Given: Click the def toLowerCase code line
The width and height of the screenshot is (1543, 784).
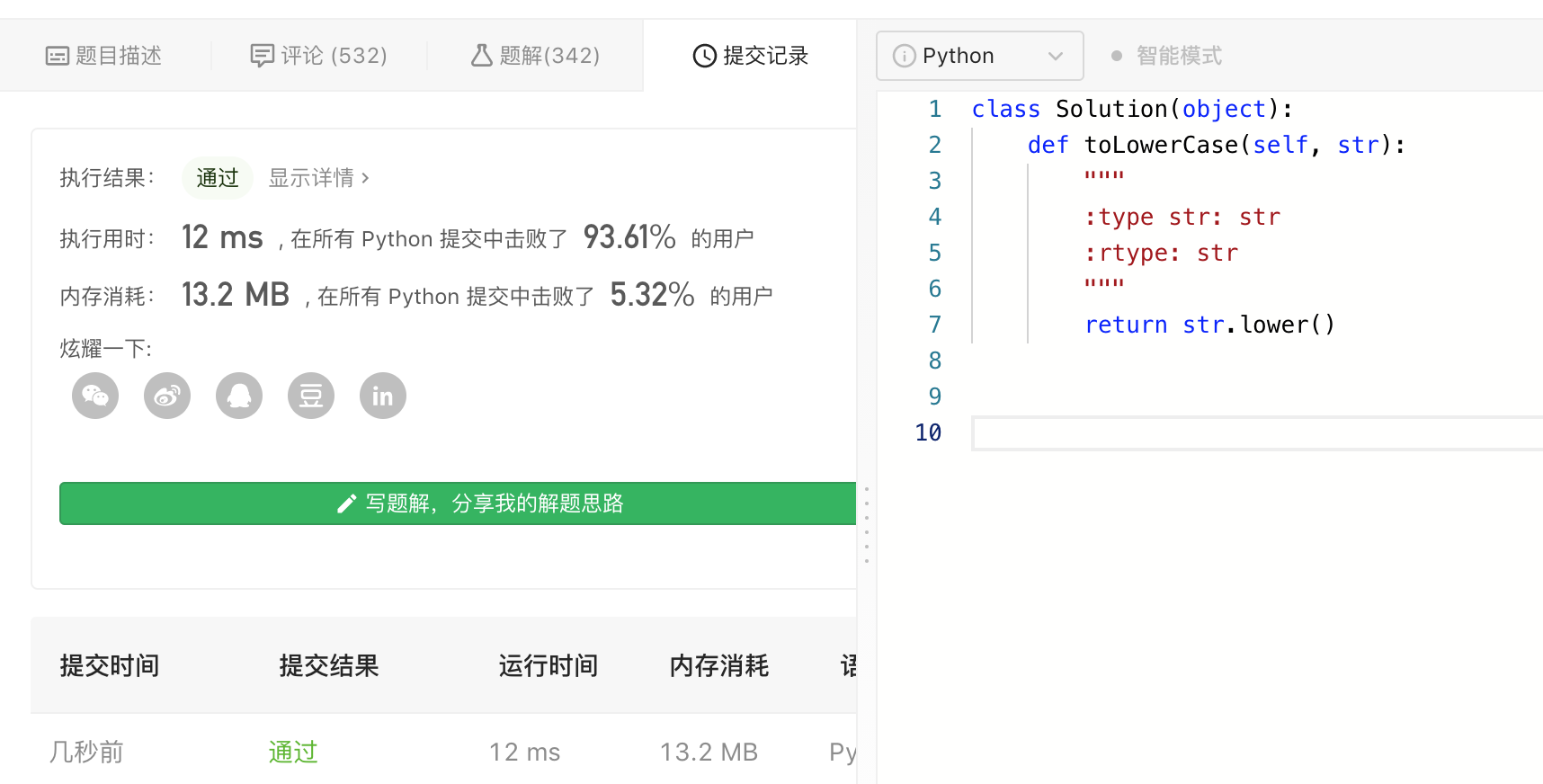Looking at the screenshot, I should [1217, 145].
